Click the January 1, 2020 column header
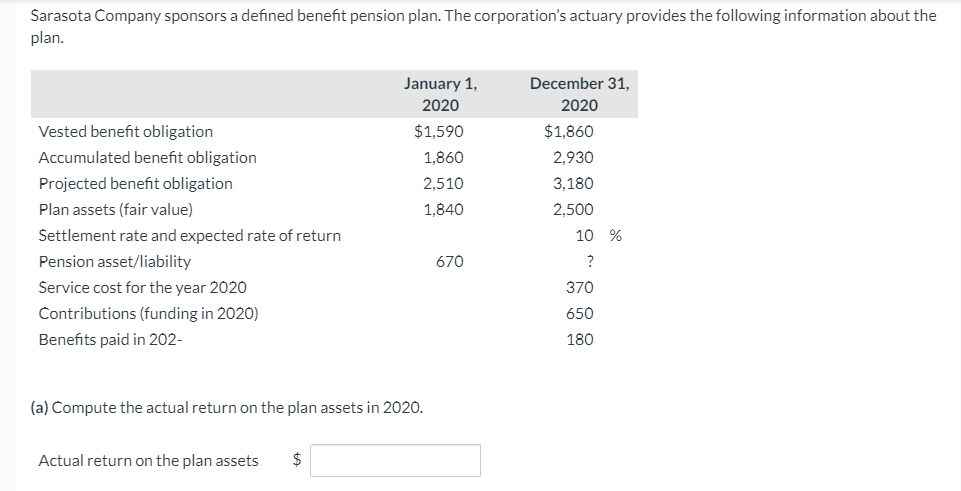Image resolution: width=961 pixels, height=491 pixels. click(440, 94)
